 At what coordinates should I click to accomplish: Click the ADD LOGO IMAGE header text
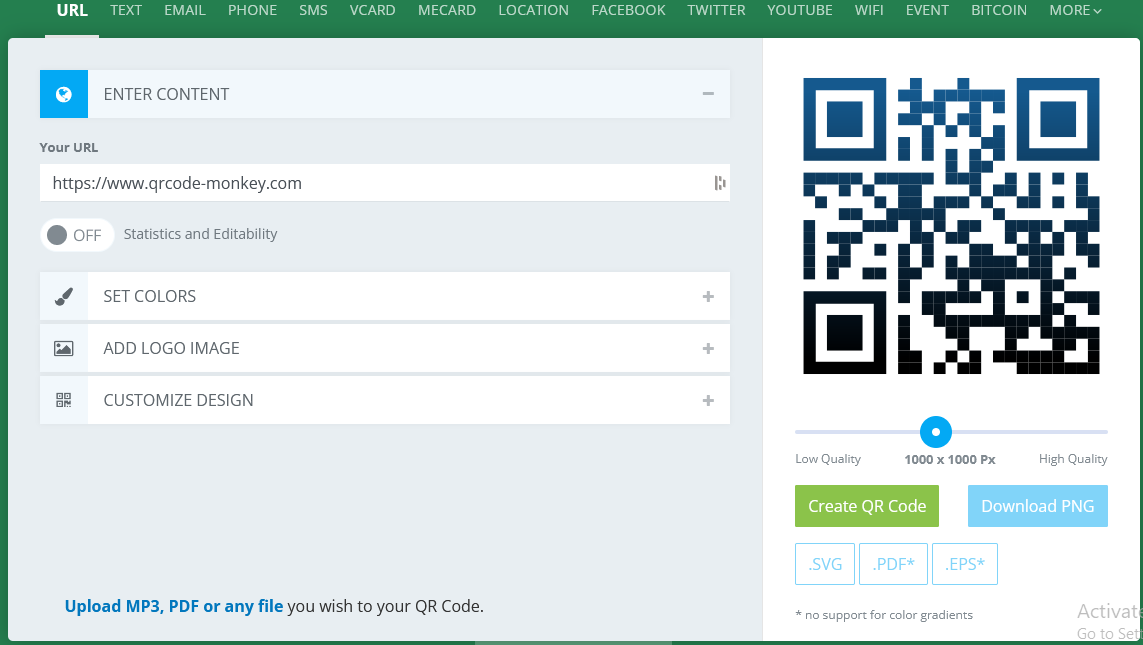tap(171, 348)
